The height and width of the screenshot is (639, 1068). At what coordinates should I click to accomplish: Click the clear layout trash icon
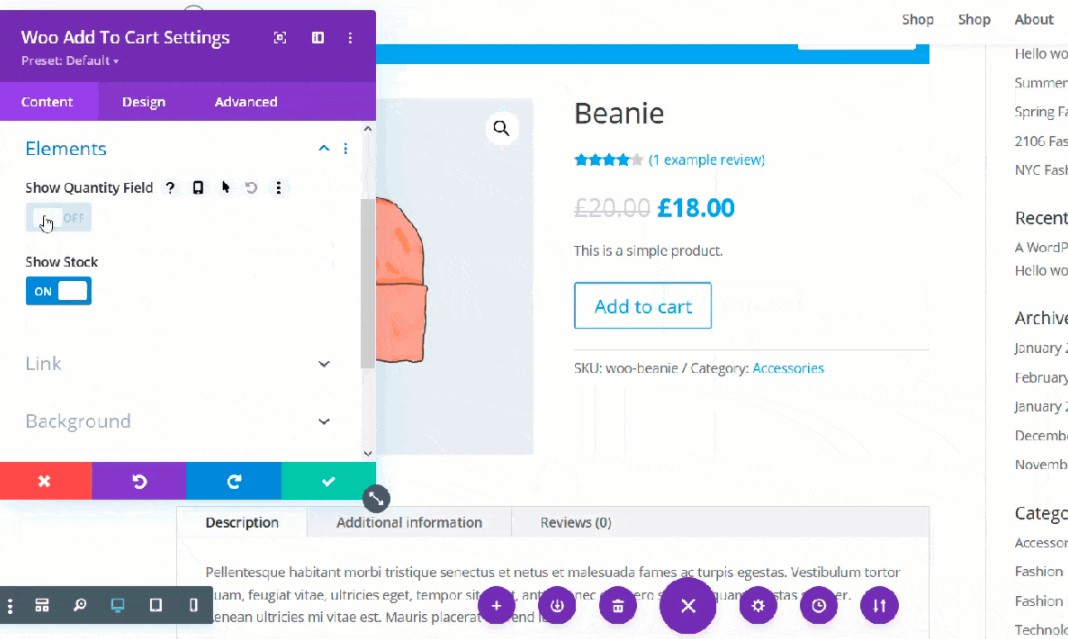coord(618,605)
